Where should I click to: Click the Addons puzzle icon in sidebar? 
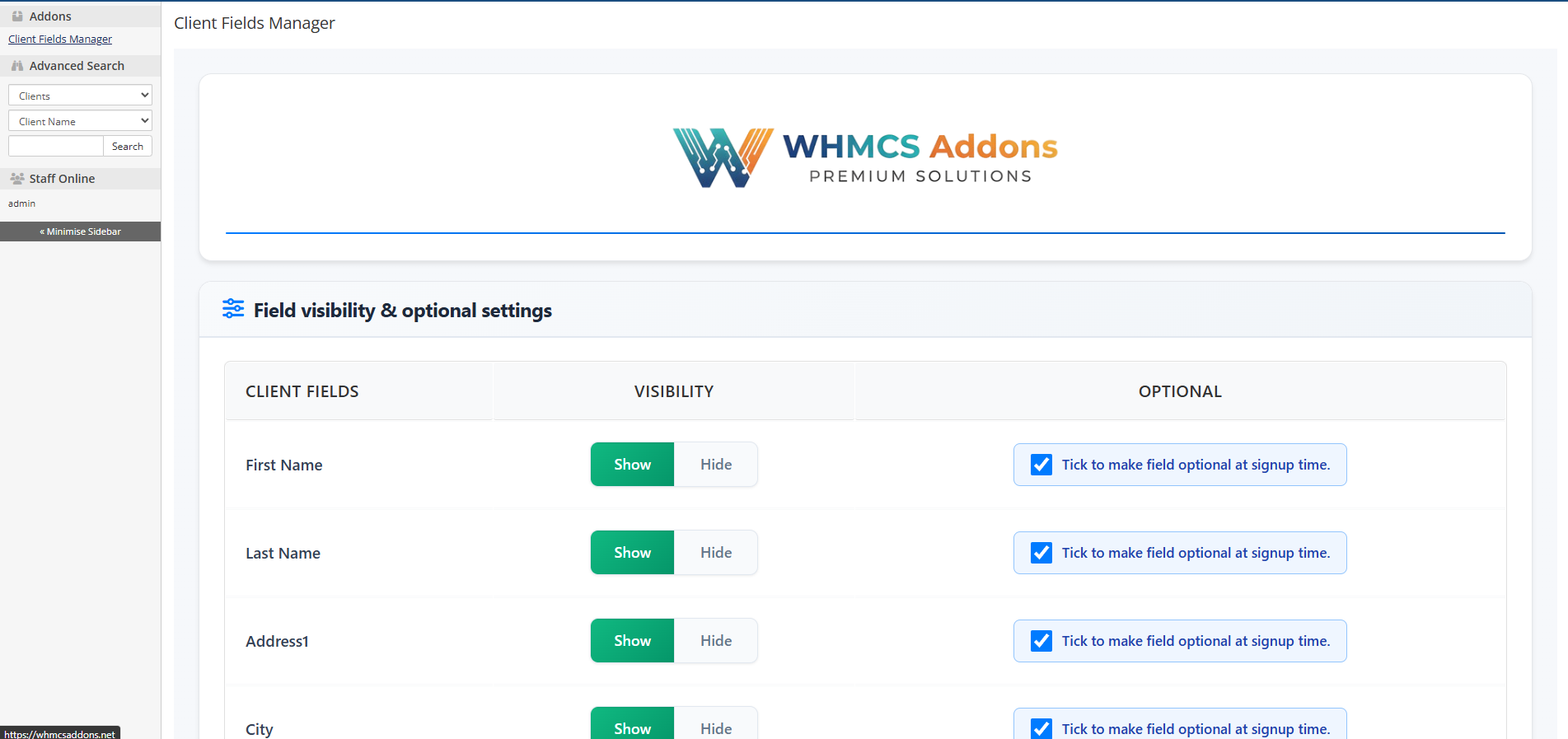17,16
